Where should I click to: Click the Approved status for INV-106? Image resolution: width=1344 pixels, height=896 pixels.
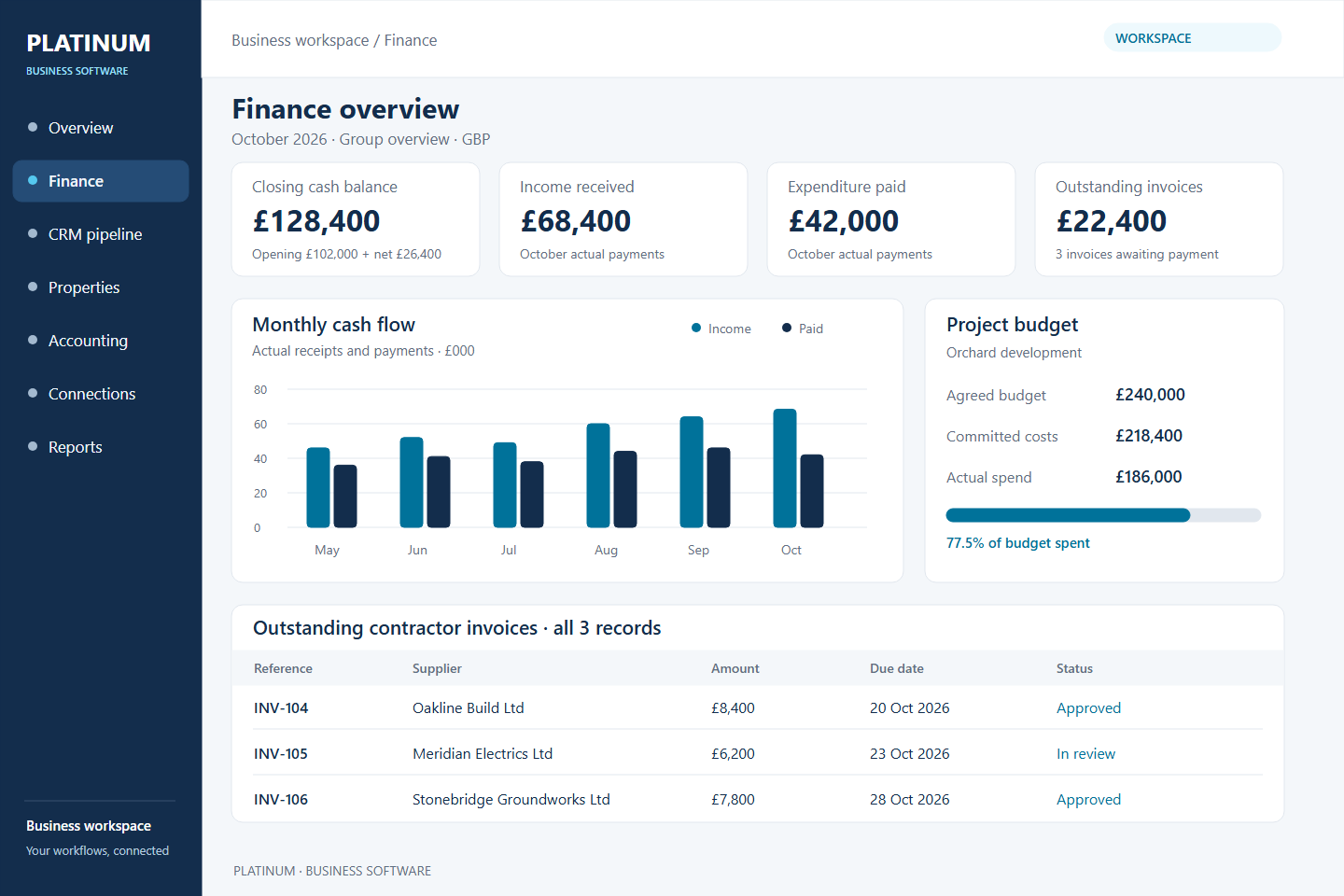(x=1088, y=800)
